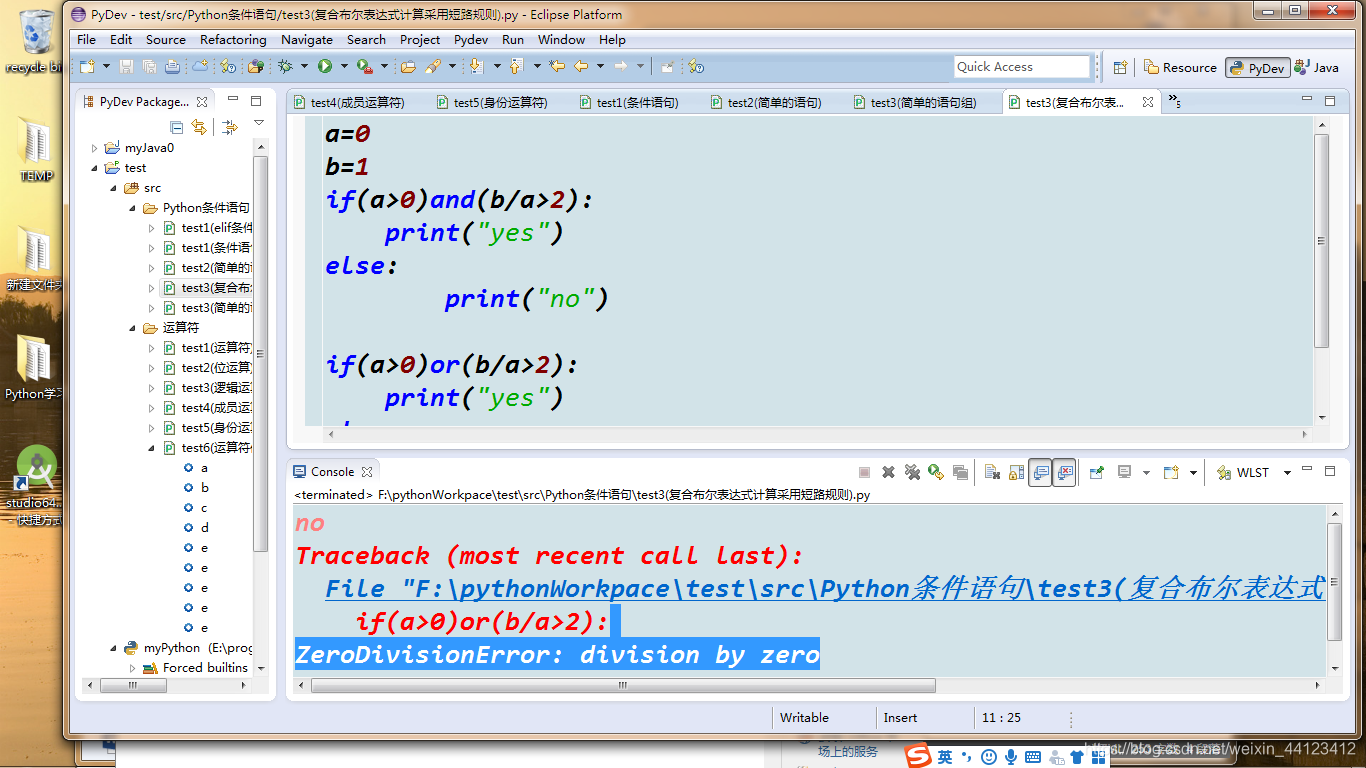
Task: Open the Run configurations dropdown arrow
Action: tap(344, 67)
